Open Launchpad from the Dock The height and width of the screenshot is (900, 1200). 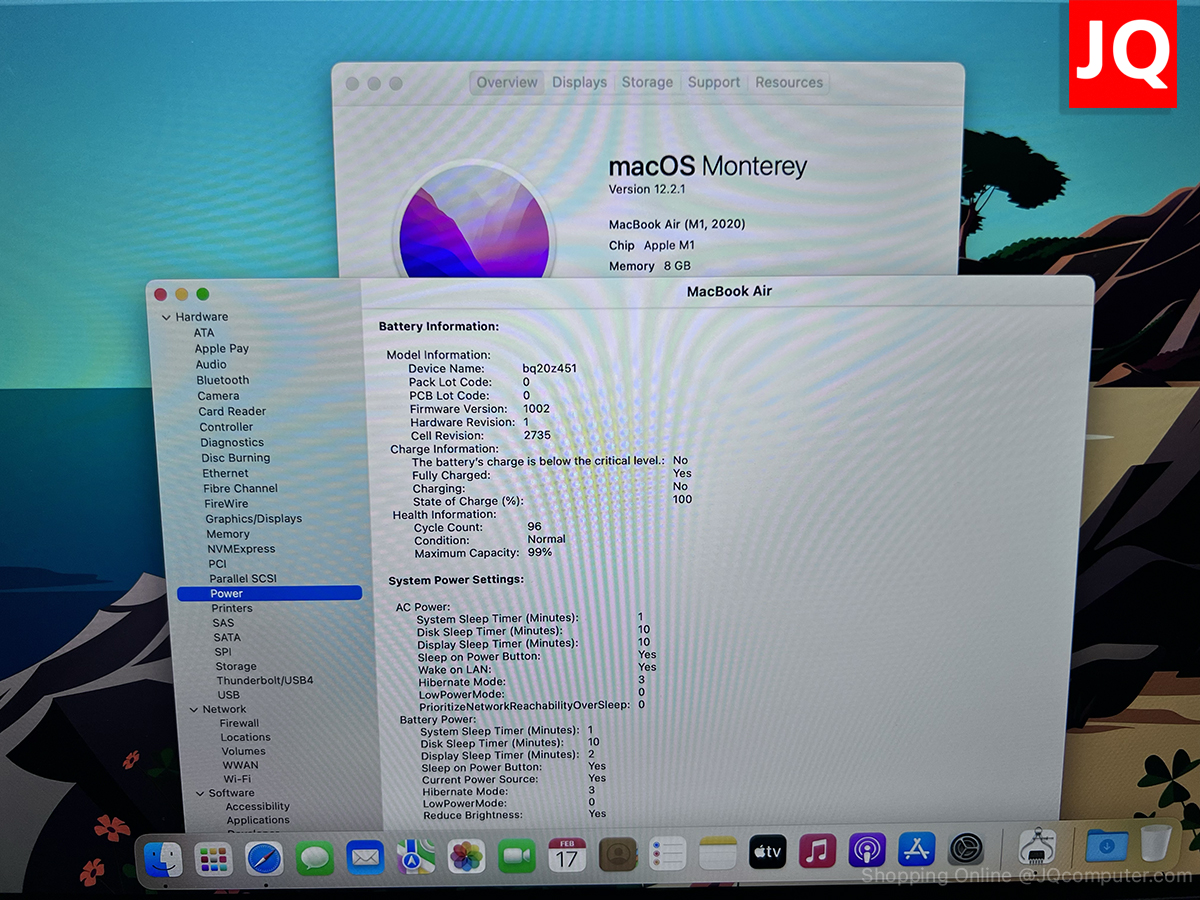213,859
